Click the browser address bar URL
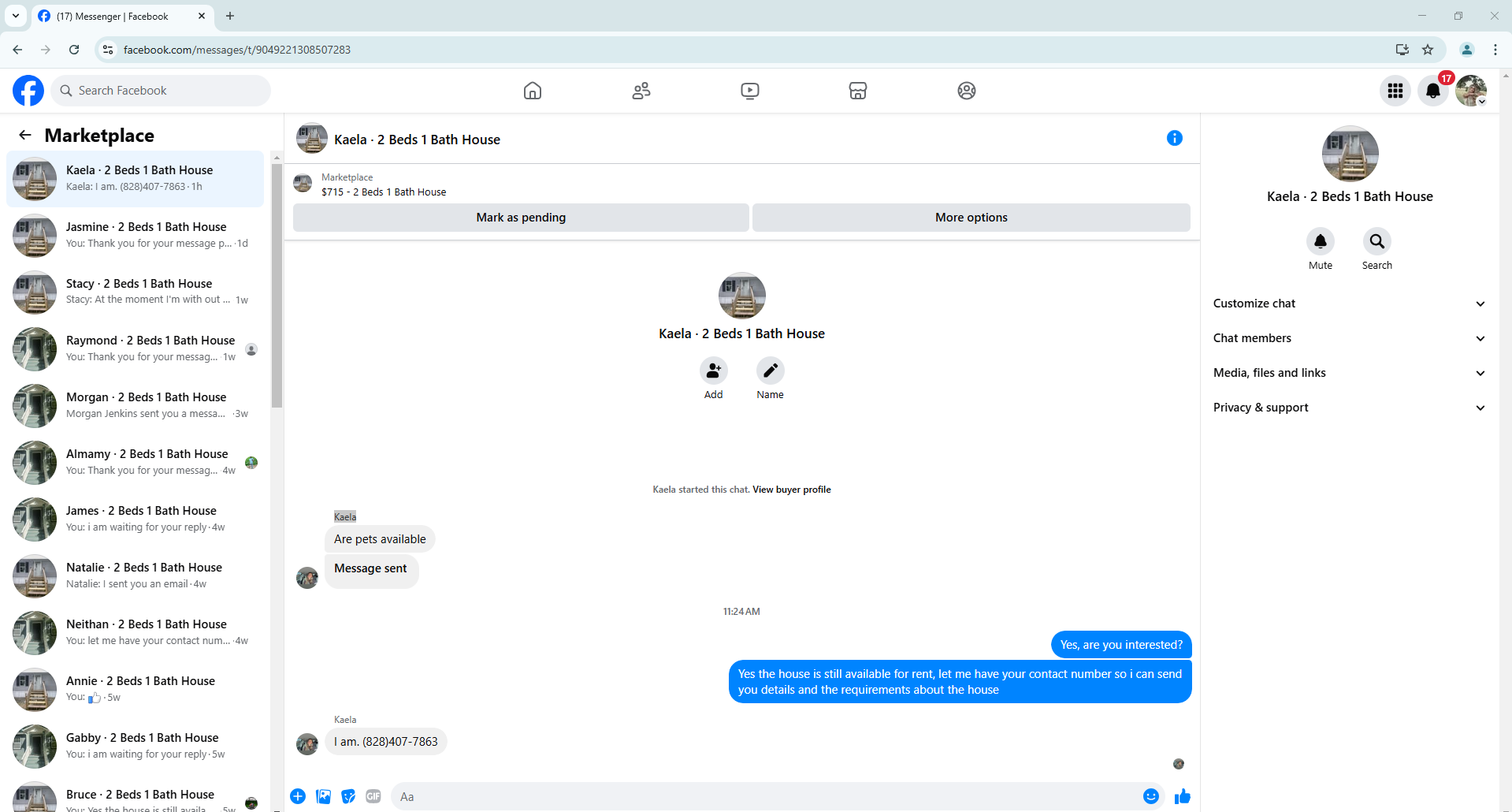Screen dimensions: 1512x812 click(x=237, y=50)
